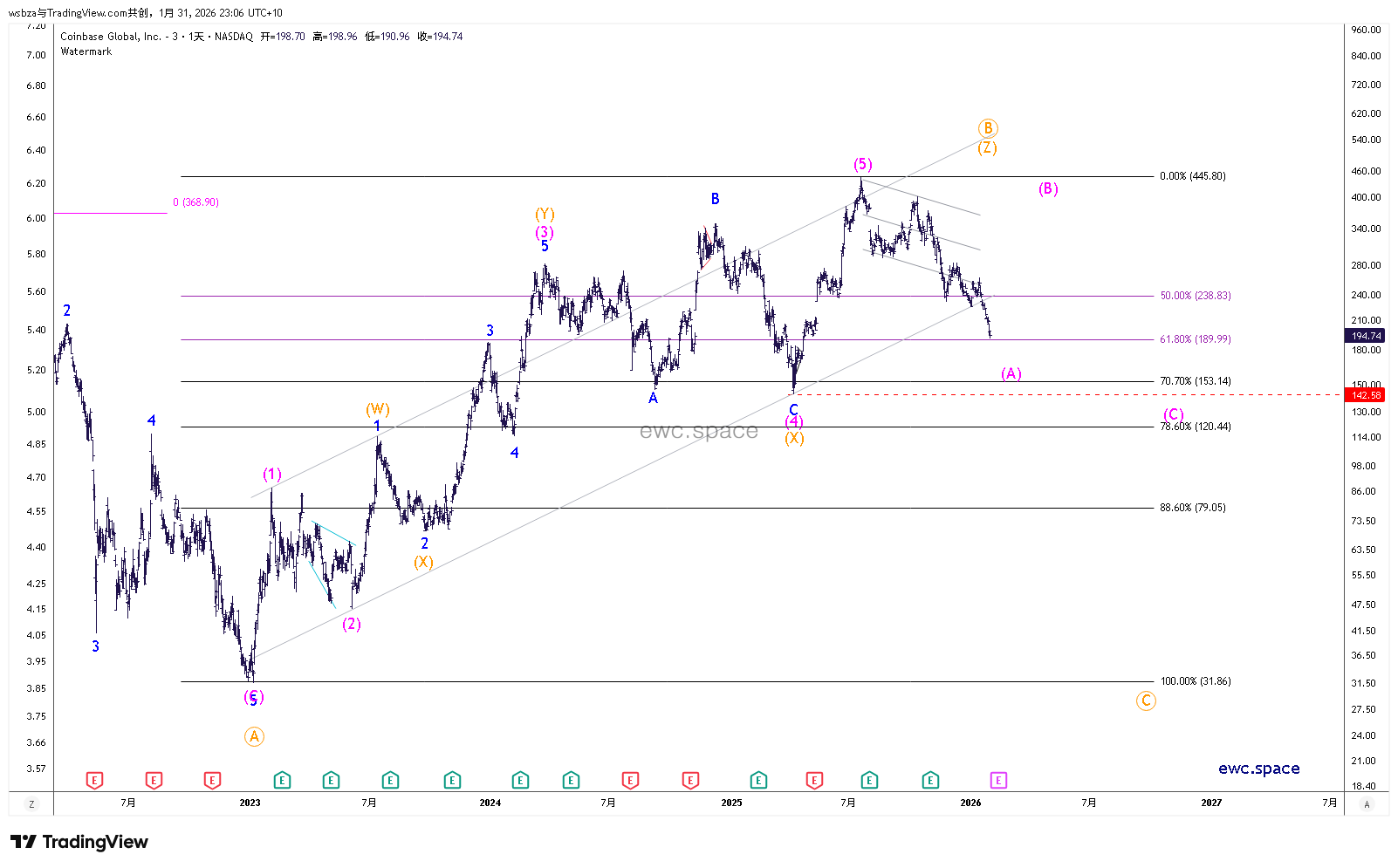Toggle auto scale with the A button
Image resolution: width=1398 pixels, height=868 pixels.
coord(1367,803)
